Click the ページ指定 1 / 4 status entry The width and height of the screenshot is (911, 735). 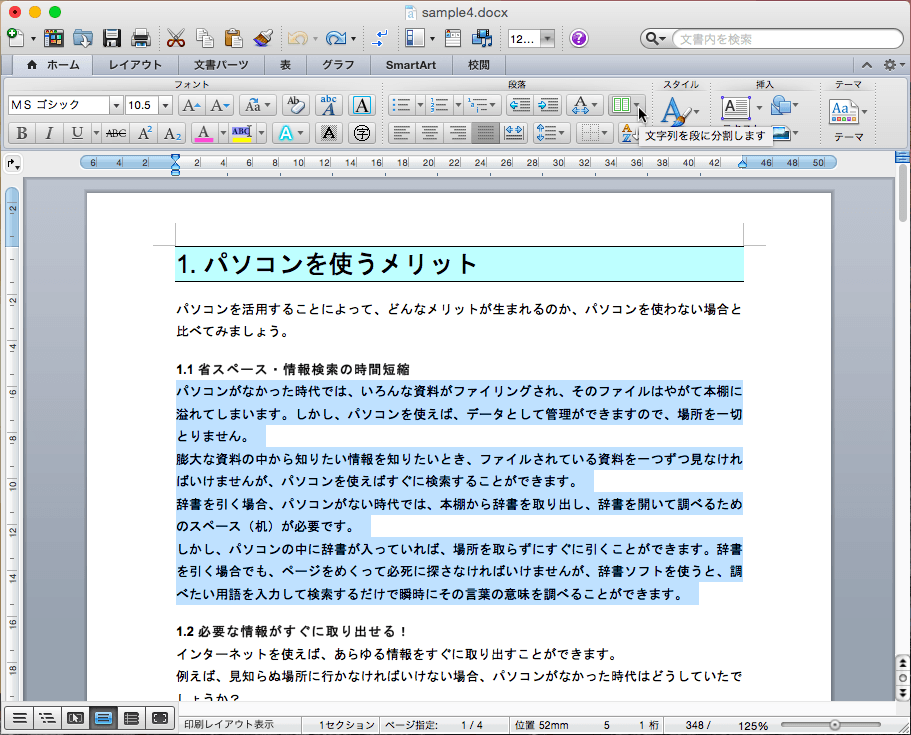click(x=445, y=725)
